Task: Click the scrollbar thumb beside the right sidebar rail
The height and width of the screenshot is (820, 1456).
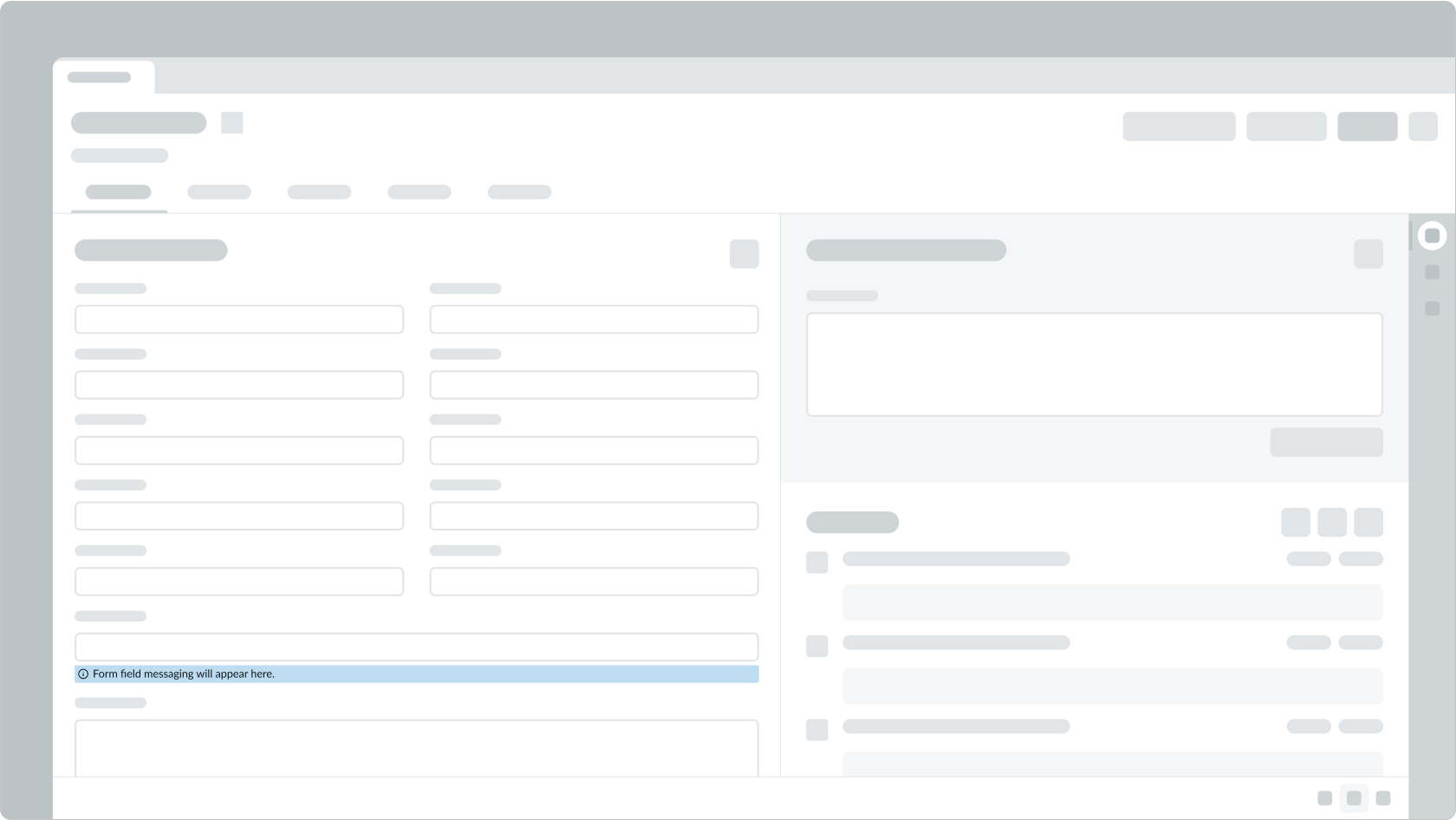Action: (1410, 236)
